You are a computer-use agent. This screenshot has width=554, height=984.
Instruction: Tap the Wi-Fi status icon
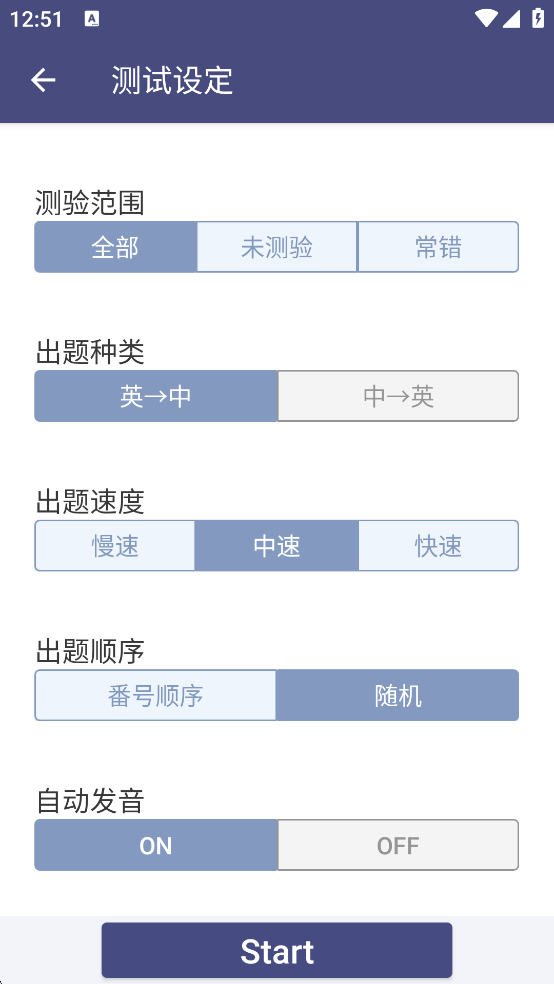(487, 19)
